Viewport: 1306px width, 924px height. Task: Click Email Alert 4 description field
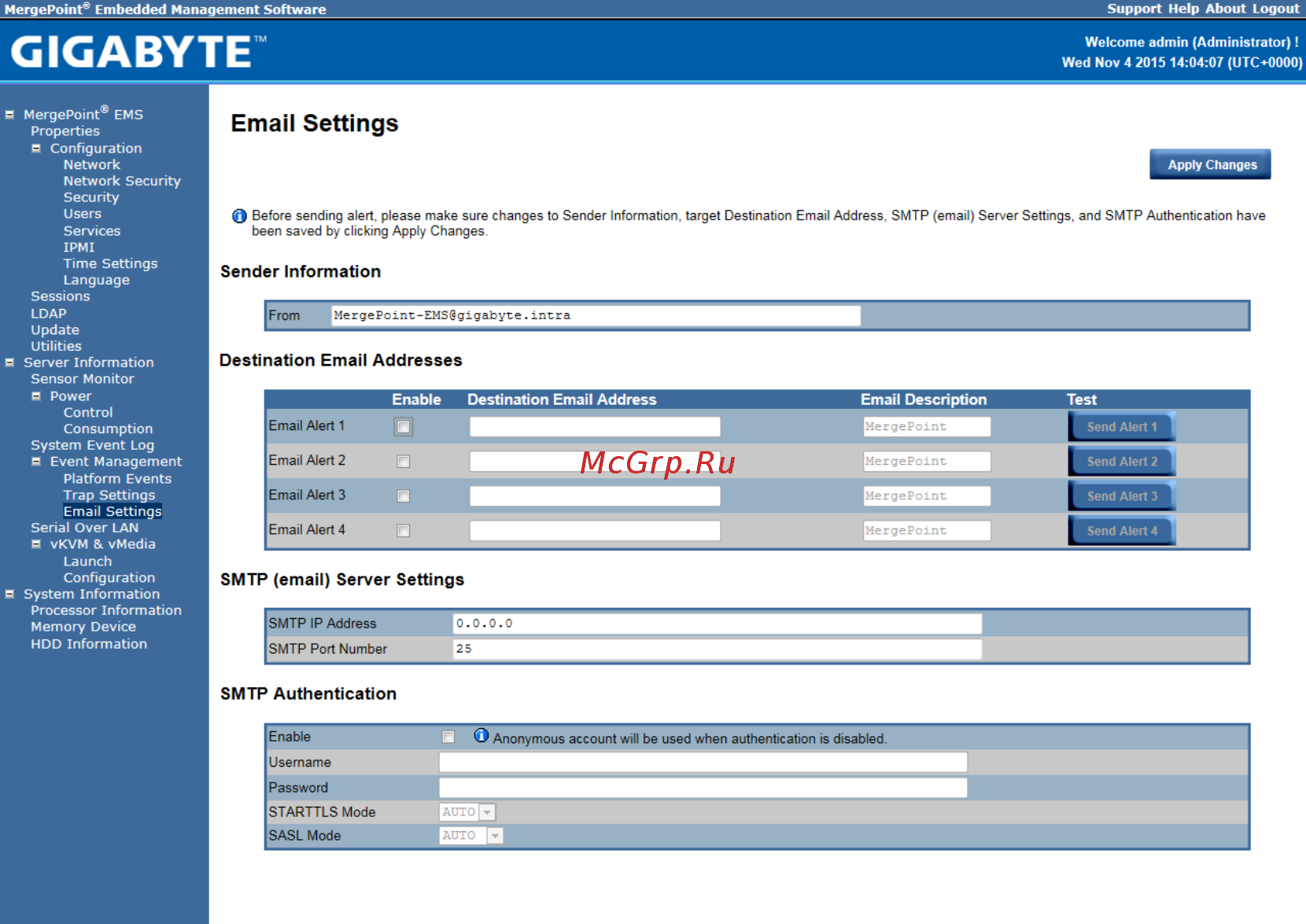[927, 531]
